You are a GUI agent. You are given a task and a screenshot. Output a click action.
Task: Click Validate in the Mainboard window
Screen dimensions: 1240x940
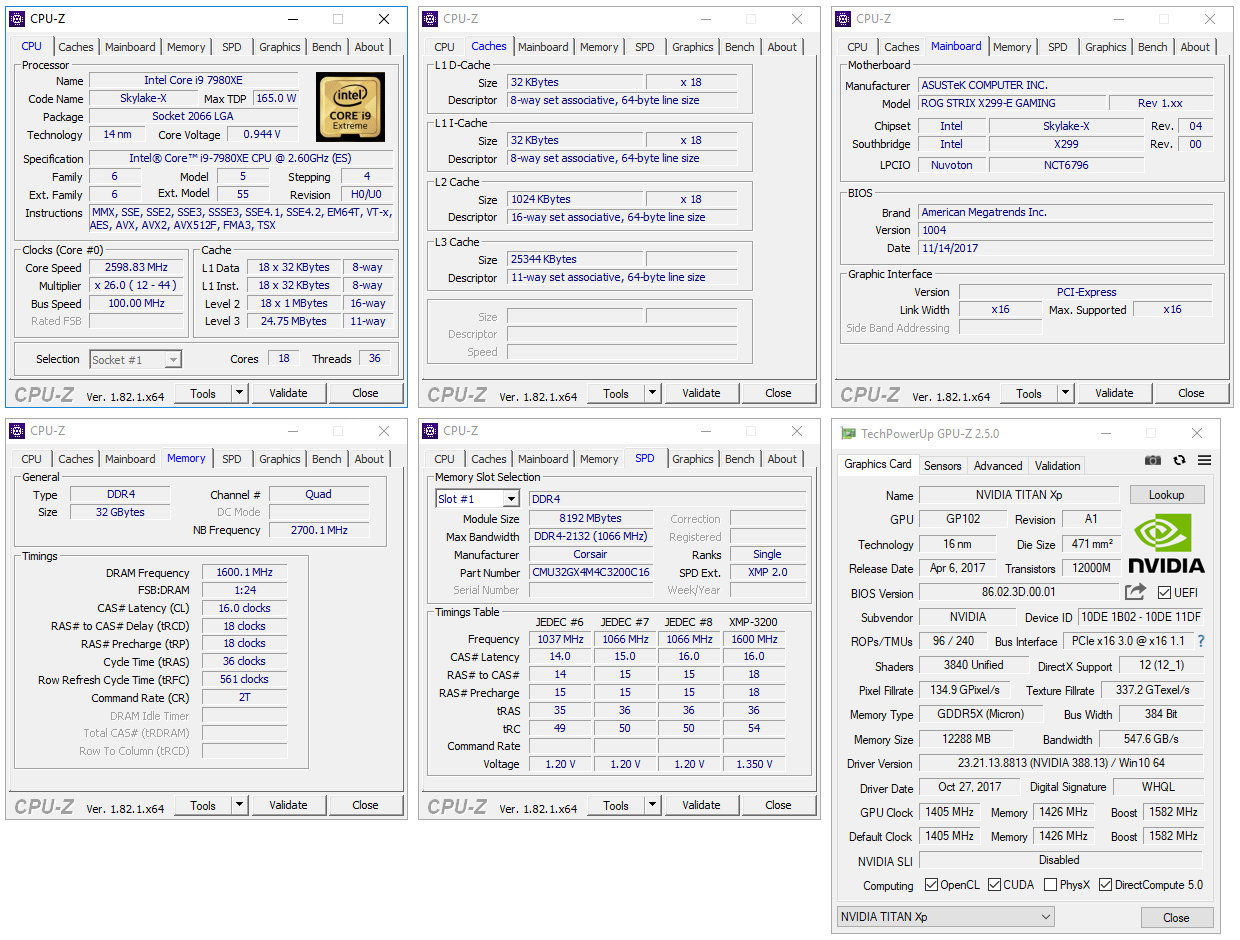coord(1114,393)
